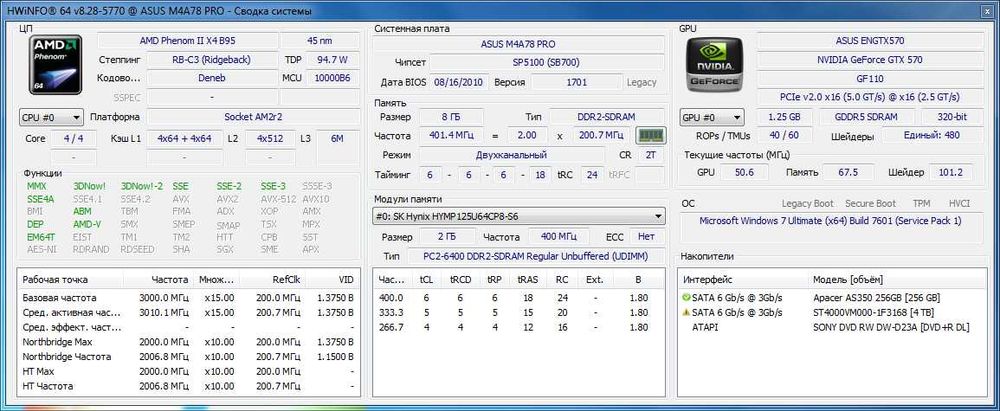Click the tCL column header

tap(425, 280)
